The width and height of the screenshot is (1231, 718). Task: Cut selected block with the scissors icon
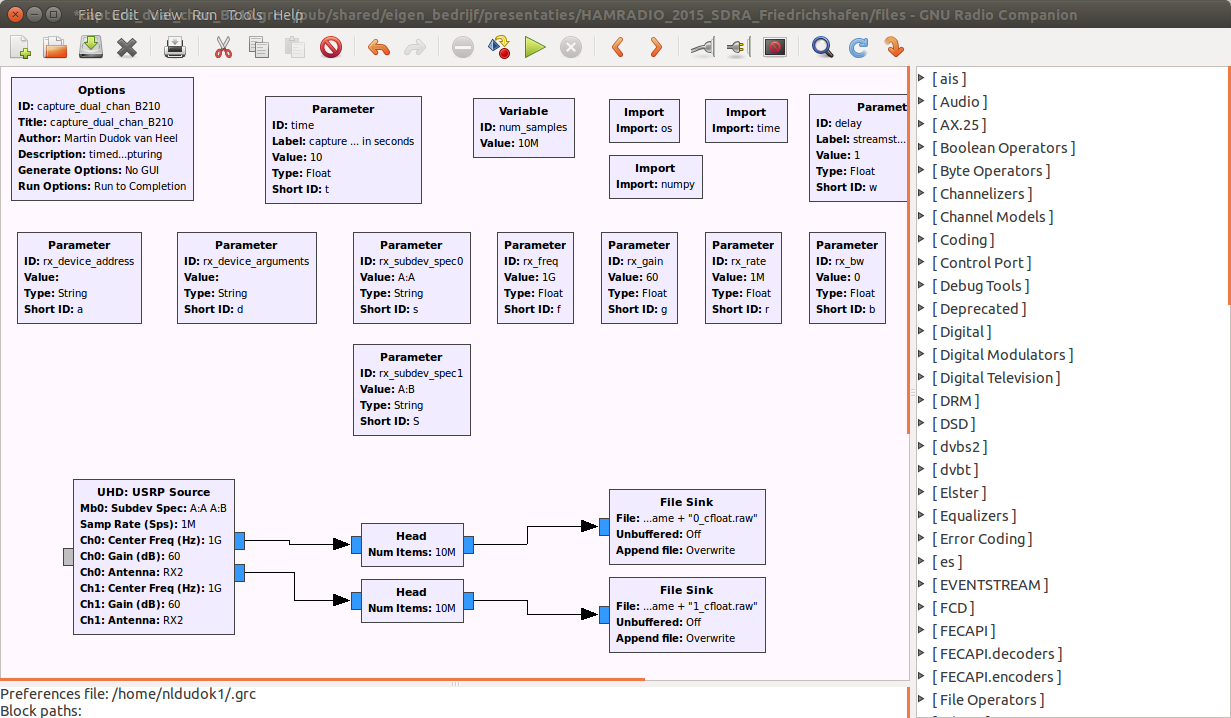(223, 47)
